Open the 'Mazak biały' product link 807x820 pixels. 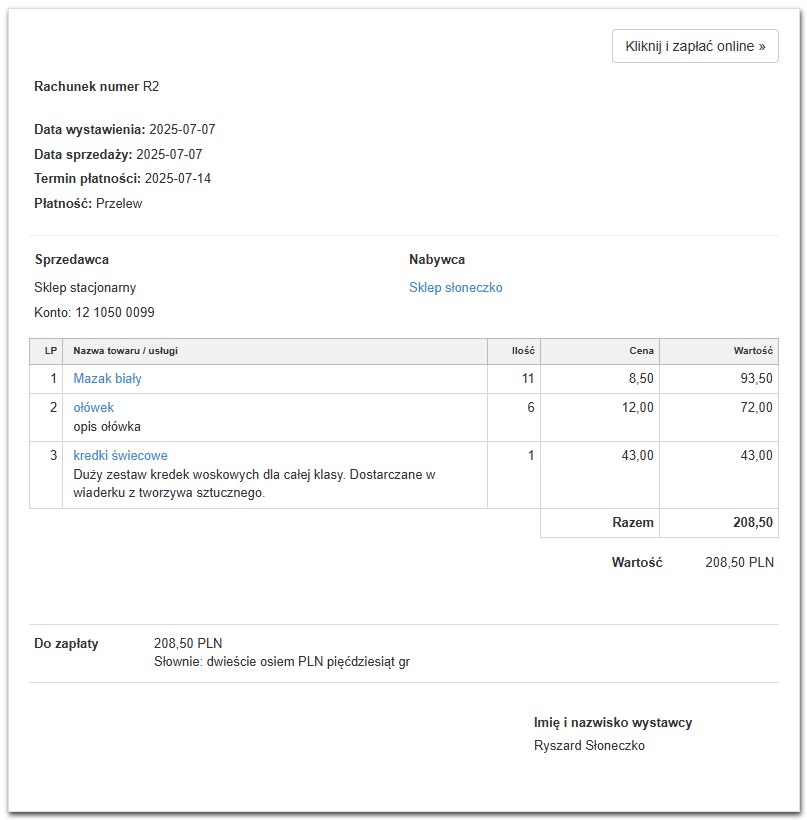pos(107,379)
